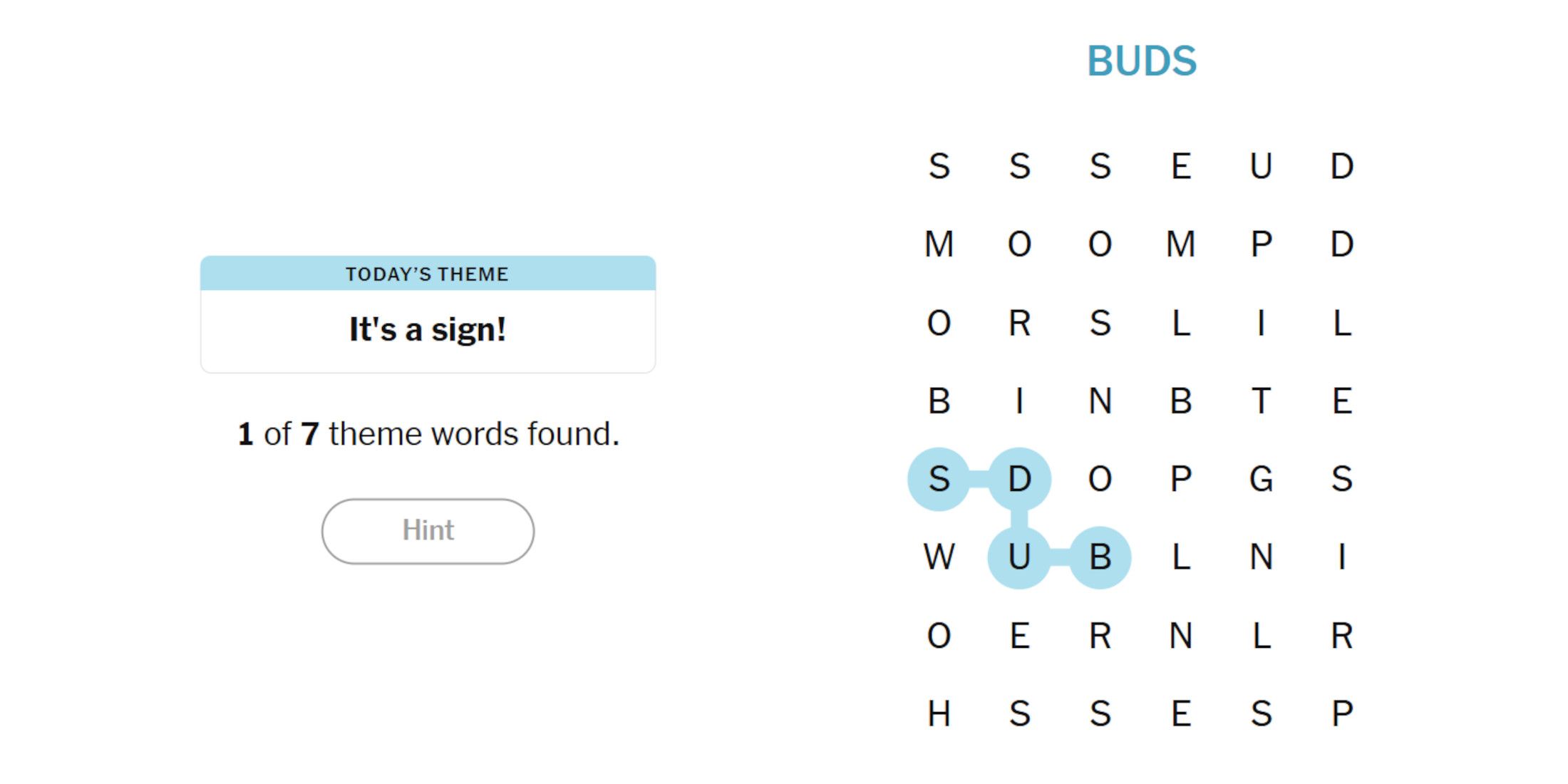
Task: Select the E directly below highlighted U
Action: point(1019,635)
